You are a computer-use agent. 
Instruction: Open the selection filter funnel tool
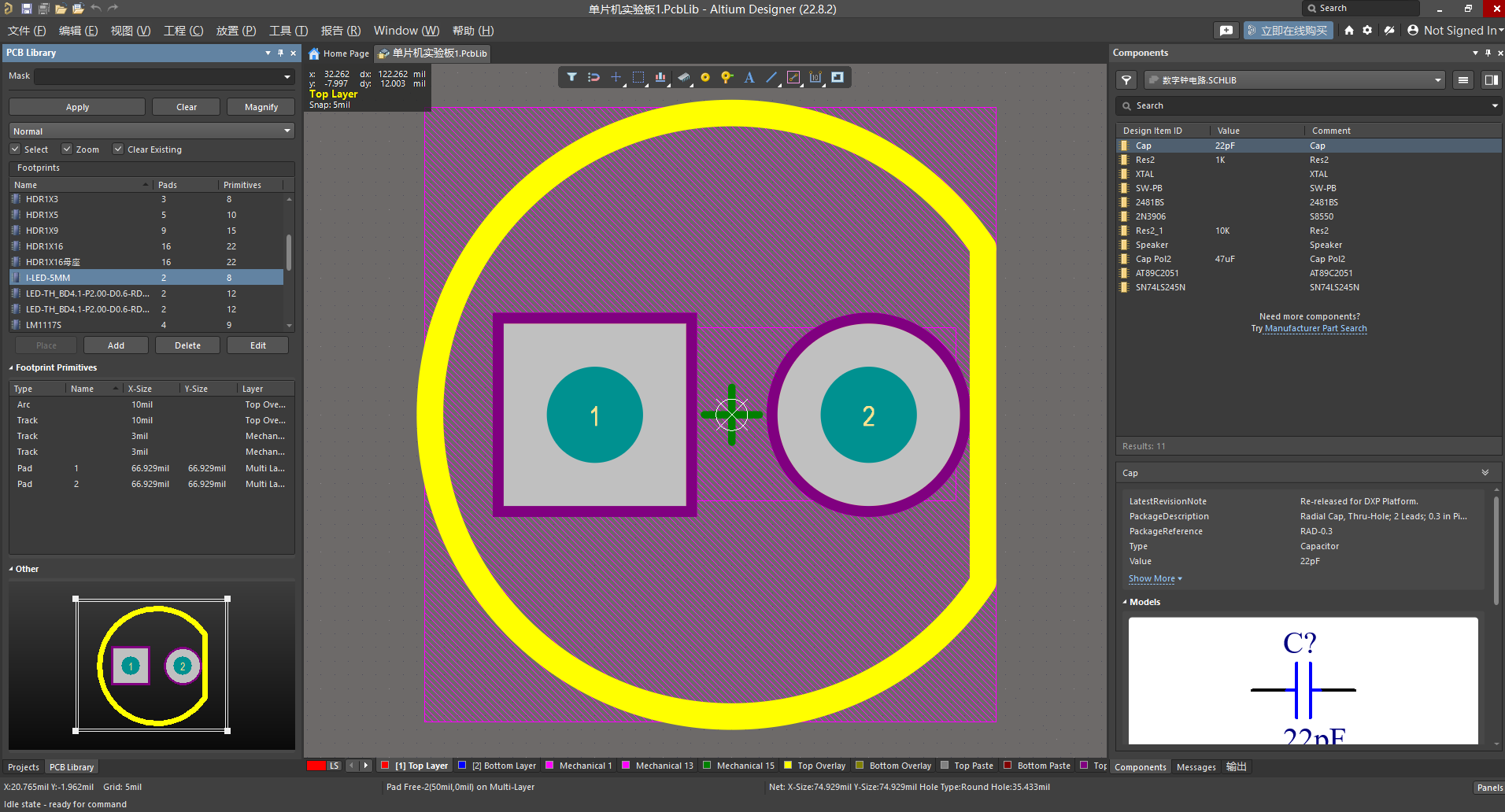[572, 77]
